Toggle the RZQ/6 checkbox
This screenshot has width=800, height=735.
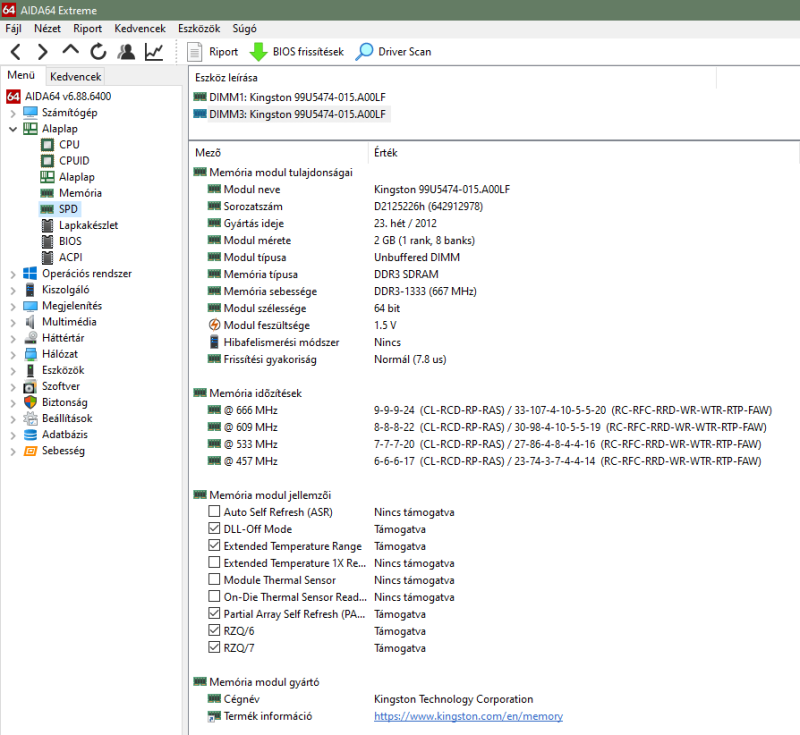pos(214,630)
